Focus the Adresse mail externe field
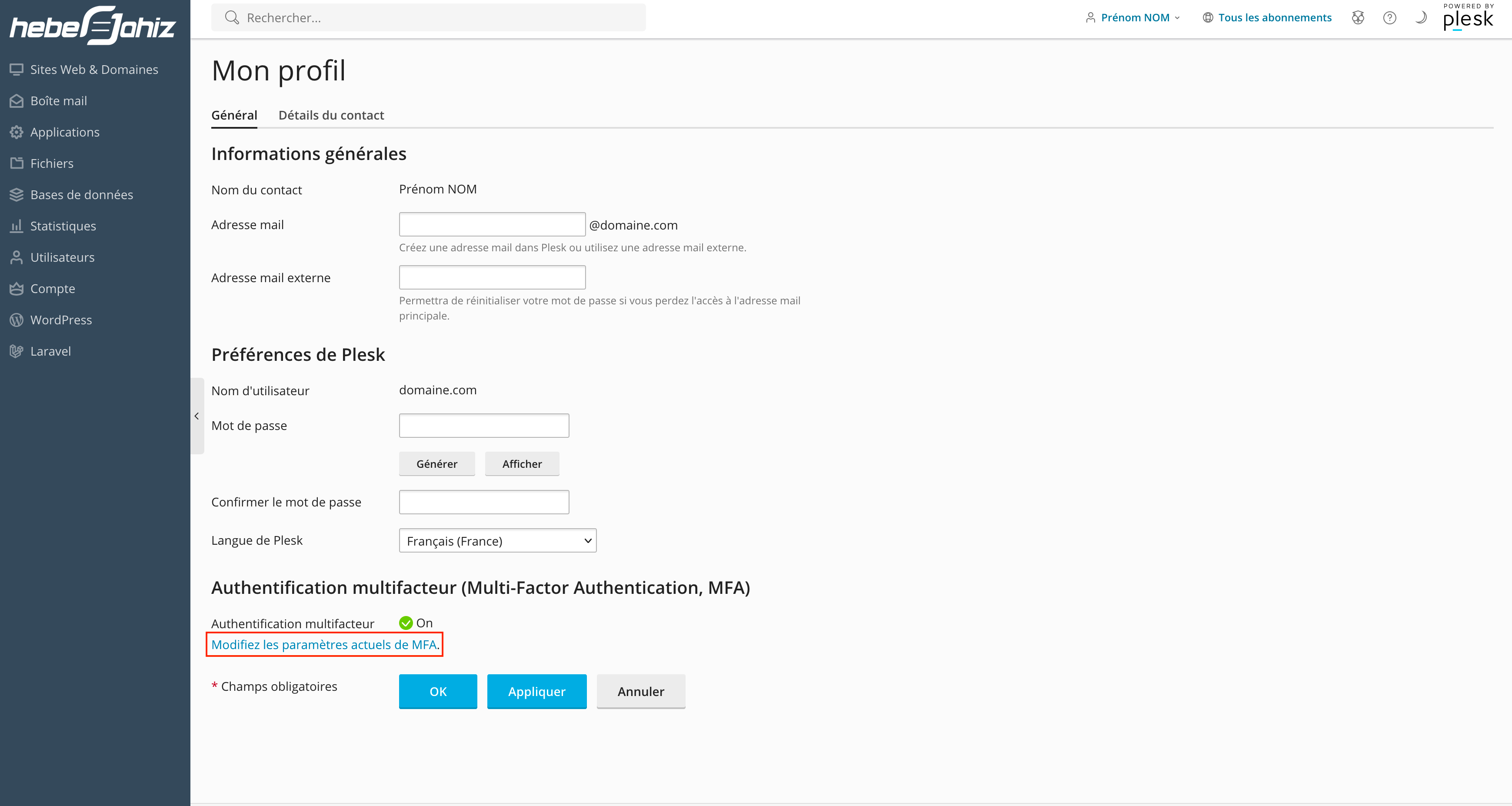 pos(493,277)
